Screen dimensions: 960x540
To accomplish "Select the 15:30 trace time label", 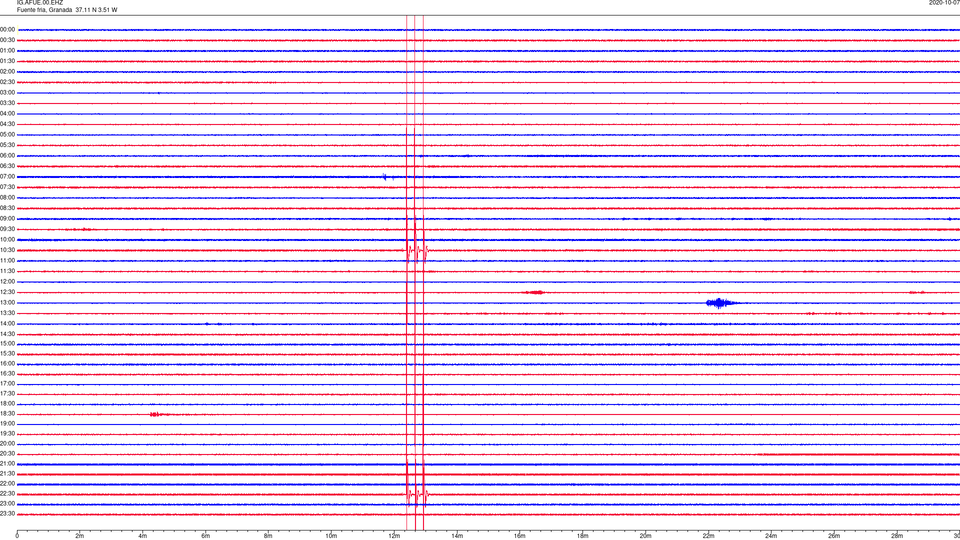I will click(x=7, y=354).
